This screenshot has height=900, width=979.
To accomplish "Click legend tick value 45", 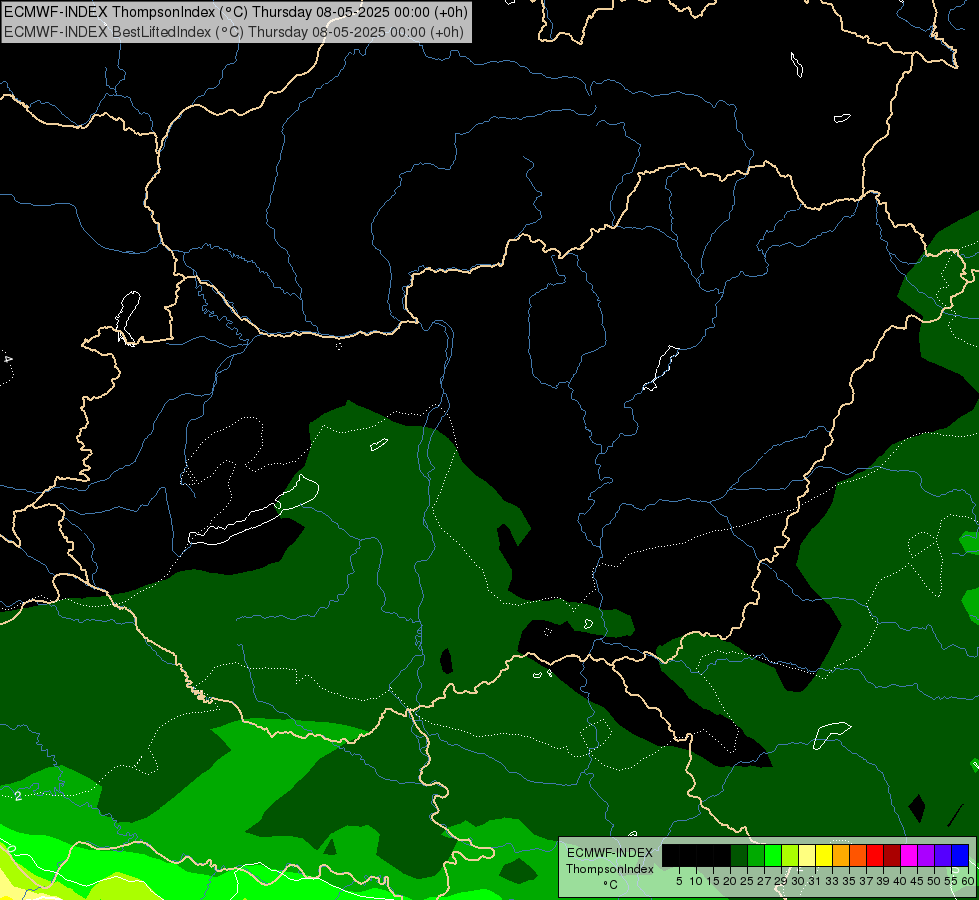I will click(917, 881).
